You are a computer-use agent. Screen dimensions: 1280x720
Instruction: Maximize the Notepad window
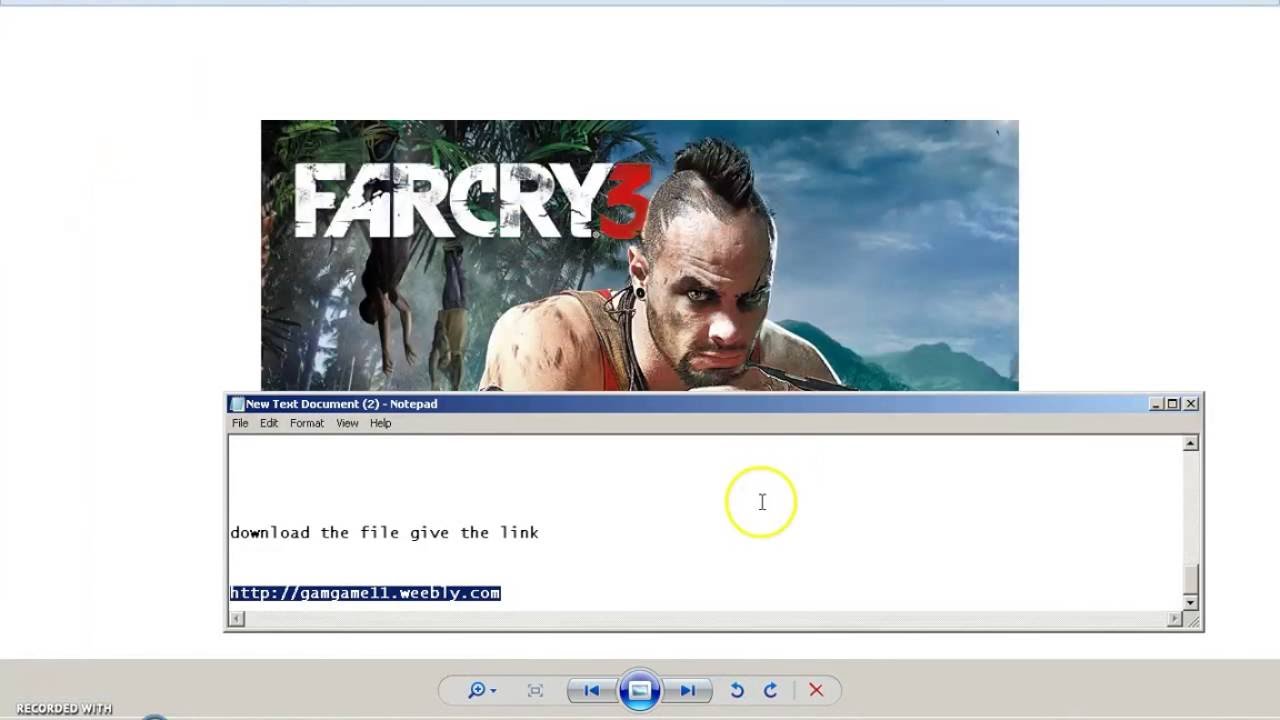(x=1173, y=404)
